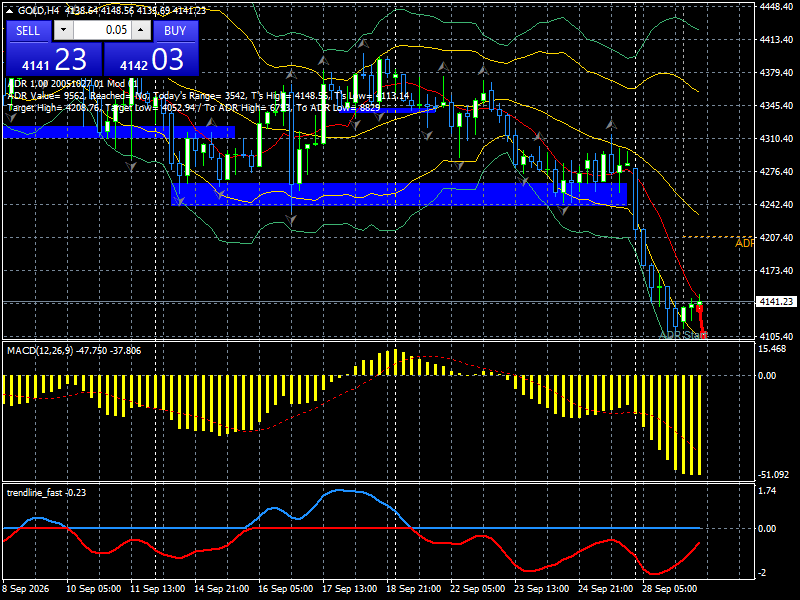Click the 4207.40 price axis value
Image resolution: width=800 pixels, height=600 pixels.
(x=776, y=237)
